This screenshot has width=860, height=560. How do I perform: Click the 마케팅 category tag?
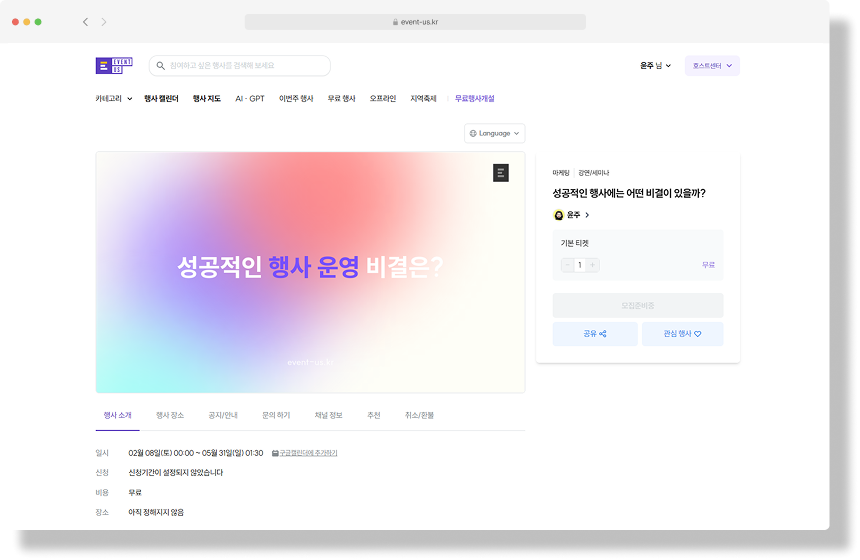point(561,173)
